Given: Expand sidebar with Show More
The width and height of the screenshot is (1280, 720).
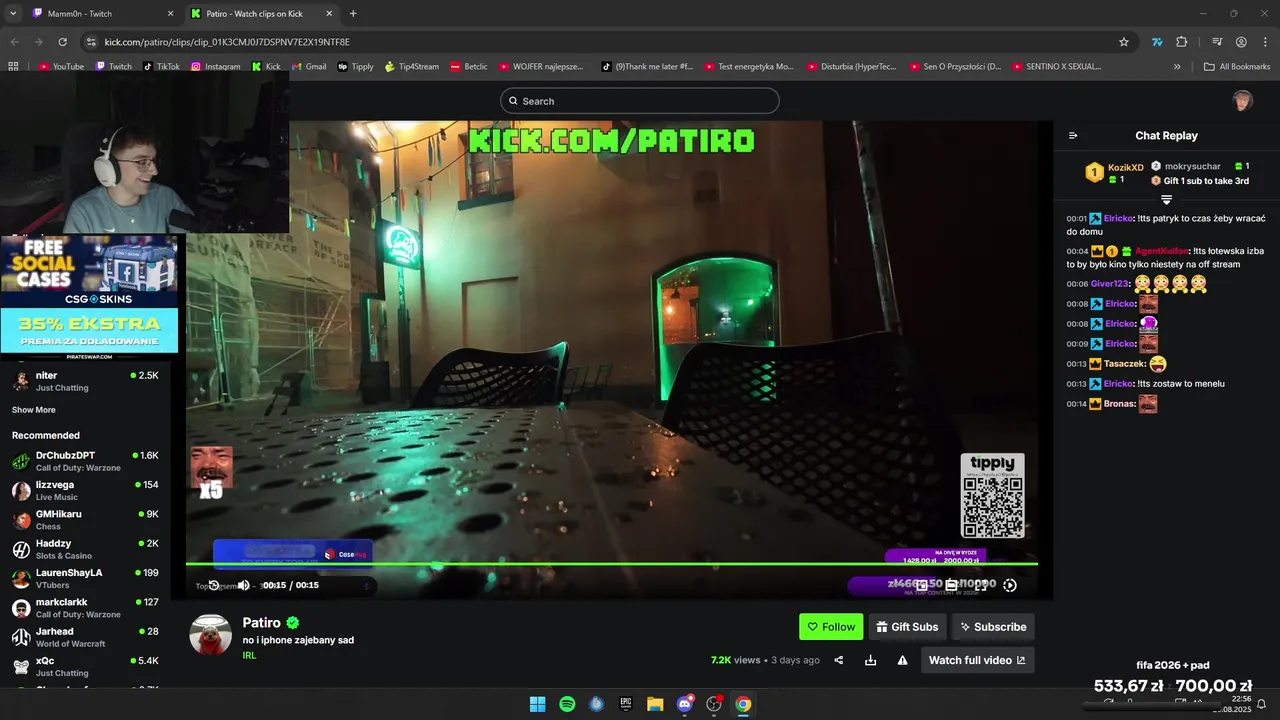Looking at the screenshot, I should pyautogui.click(x=34, y=410).
